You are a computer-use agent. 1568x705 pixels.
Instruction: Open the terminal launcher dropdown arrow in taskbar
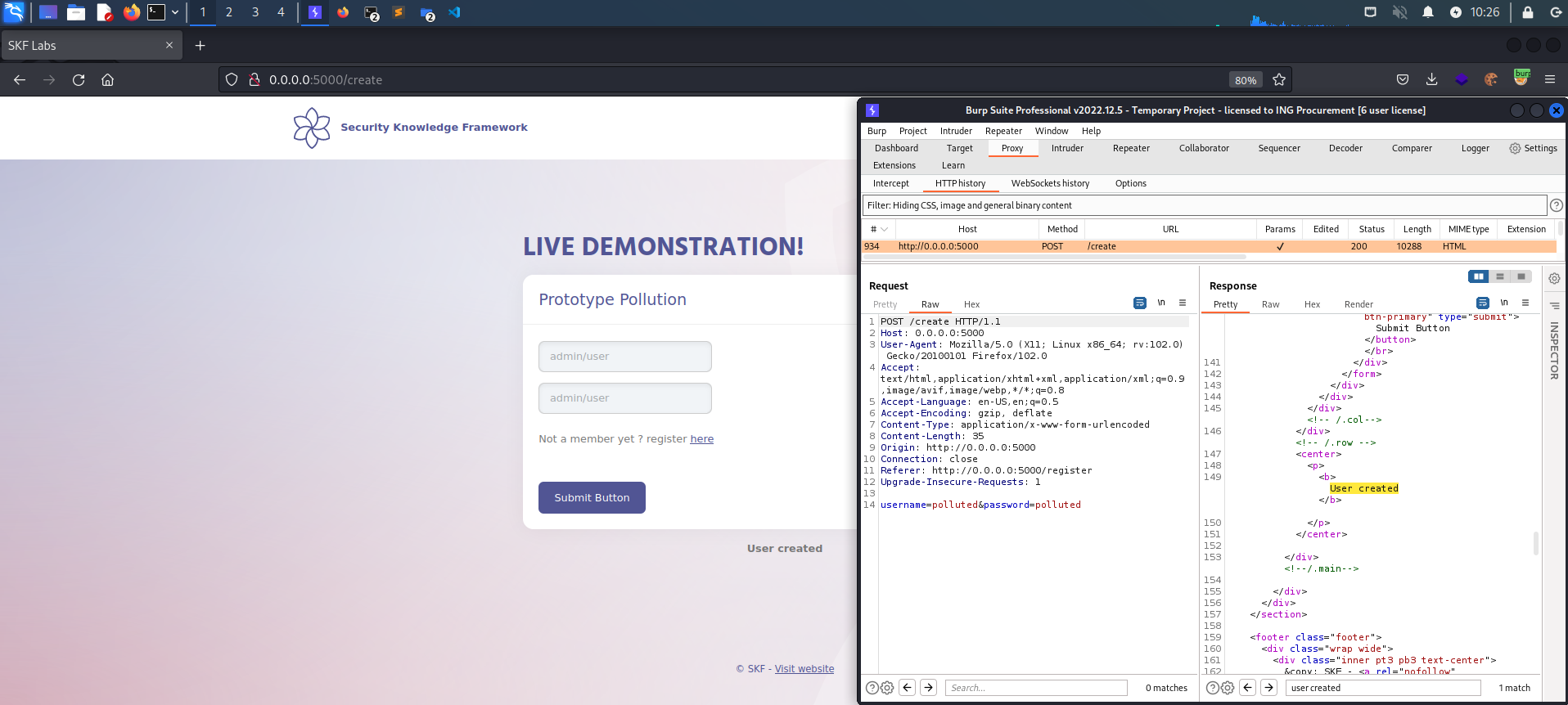pyautogui.click(x=175, y=12)
